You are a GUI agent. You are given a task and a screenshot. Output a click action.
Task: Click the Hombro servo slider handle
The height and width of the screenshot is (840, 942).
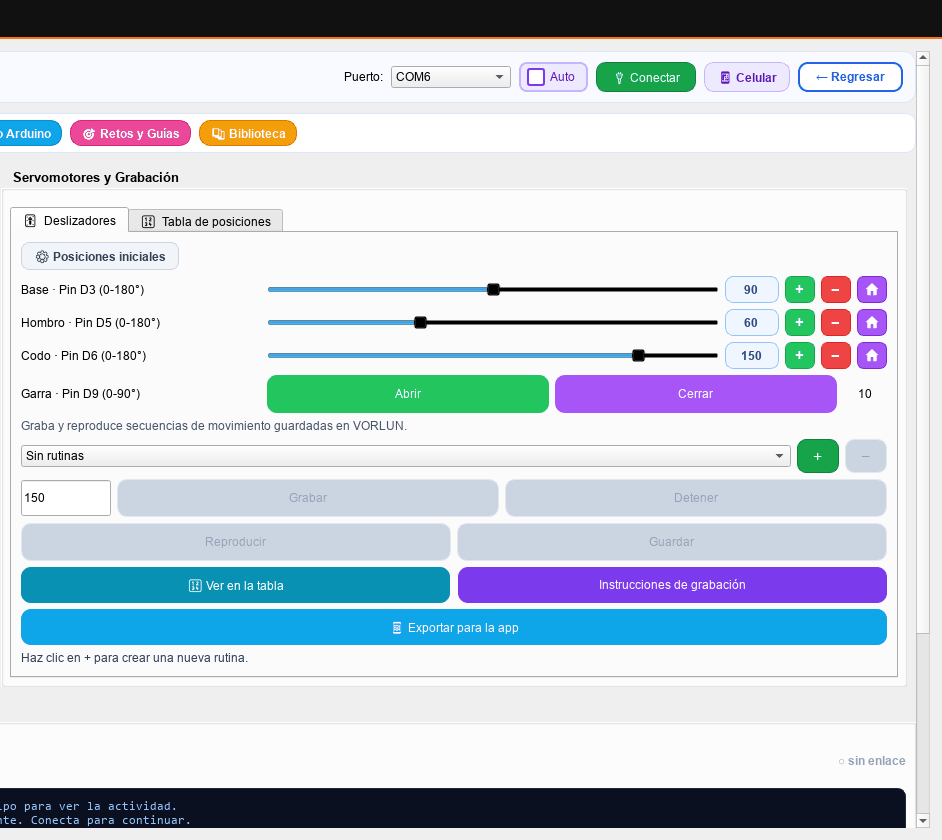point(421,323)
